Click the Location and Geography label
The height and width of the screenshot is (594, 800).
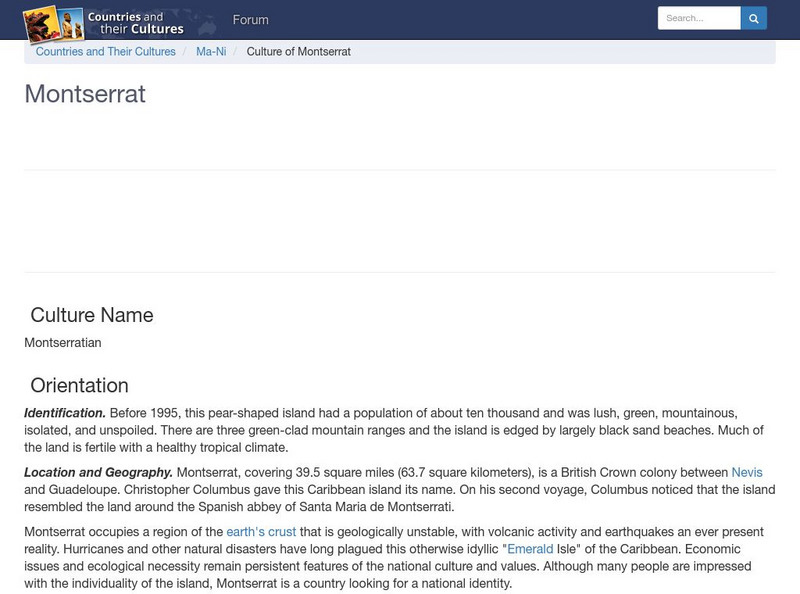click(98, 473)
